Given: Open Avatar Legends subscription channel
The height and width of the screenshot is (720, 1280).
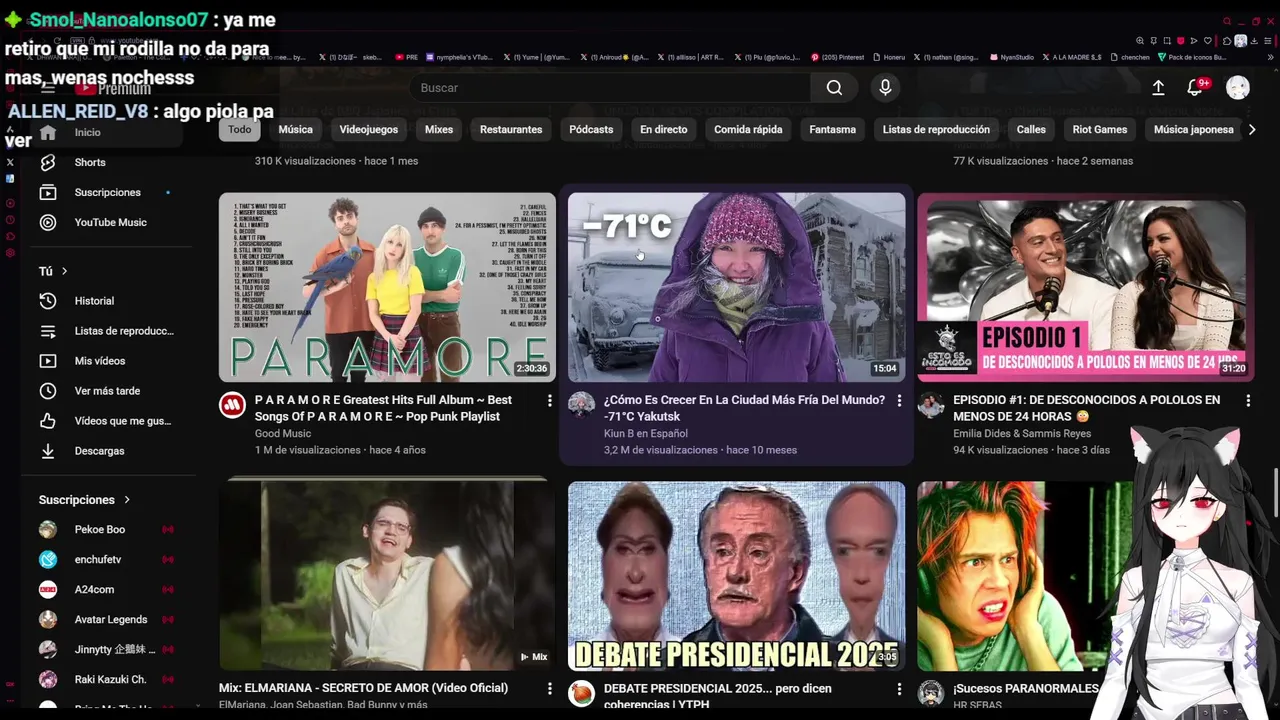Looking at the screenshot, I should pos(110,620).
